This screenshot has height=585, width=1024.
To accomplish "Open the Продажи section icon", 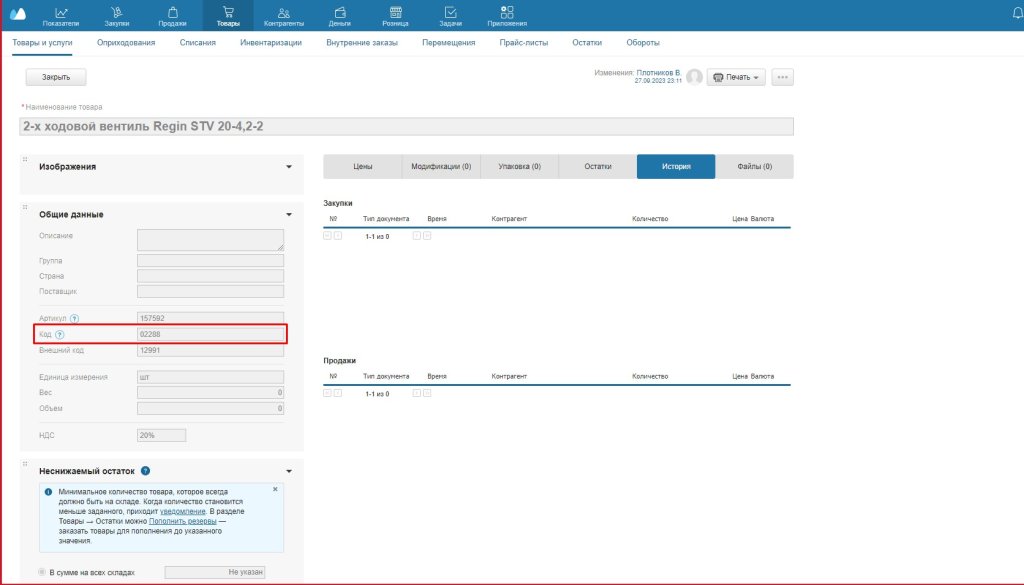I will [172, 14].
